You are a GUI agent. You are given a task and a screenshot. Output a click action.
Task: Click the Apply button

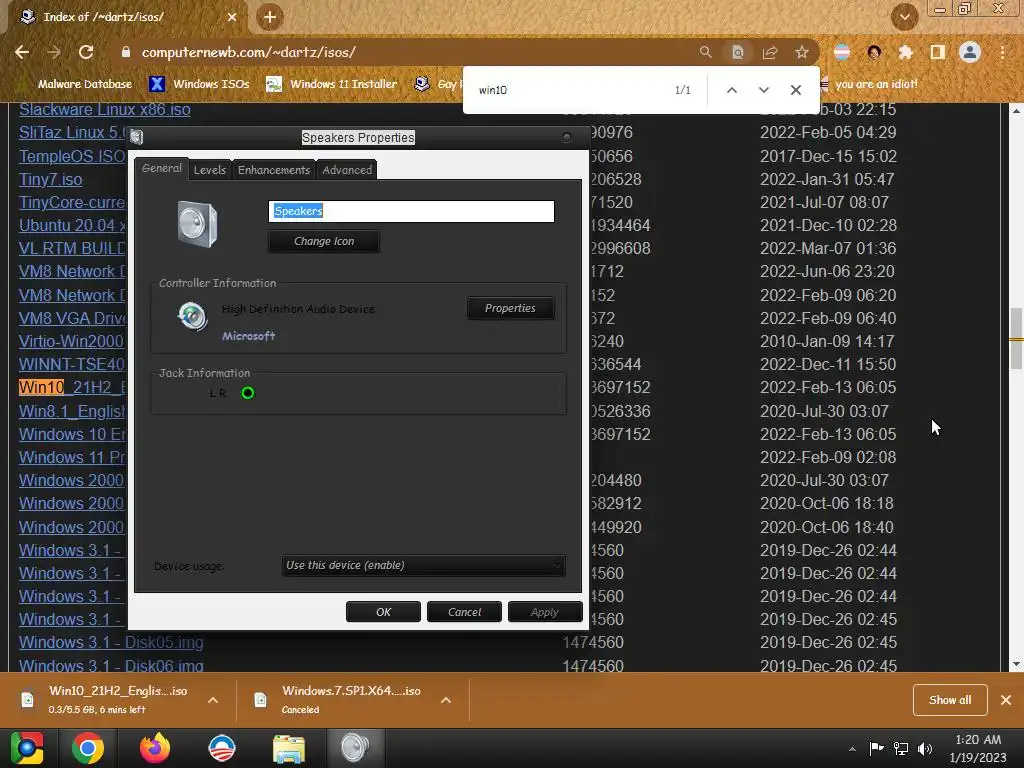pos(545,612)
